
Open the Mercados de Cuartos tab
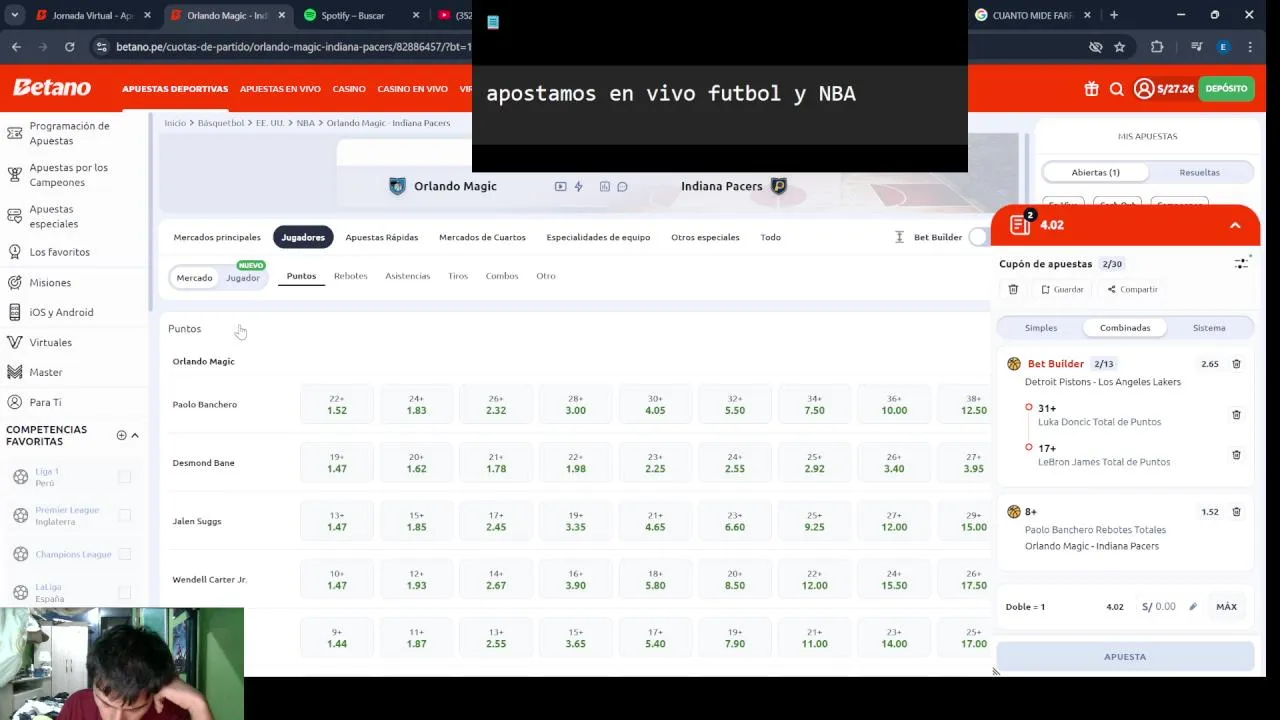pos(482,237)
